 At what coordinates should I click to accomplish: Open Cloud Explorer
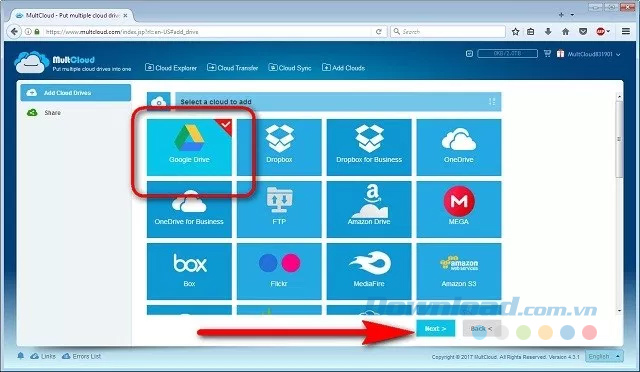(171, 68)
